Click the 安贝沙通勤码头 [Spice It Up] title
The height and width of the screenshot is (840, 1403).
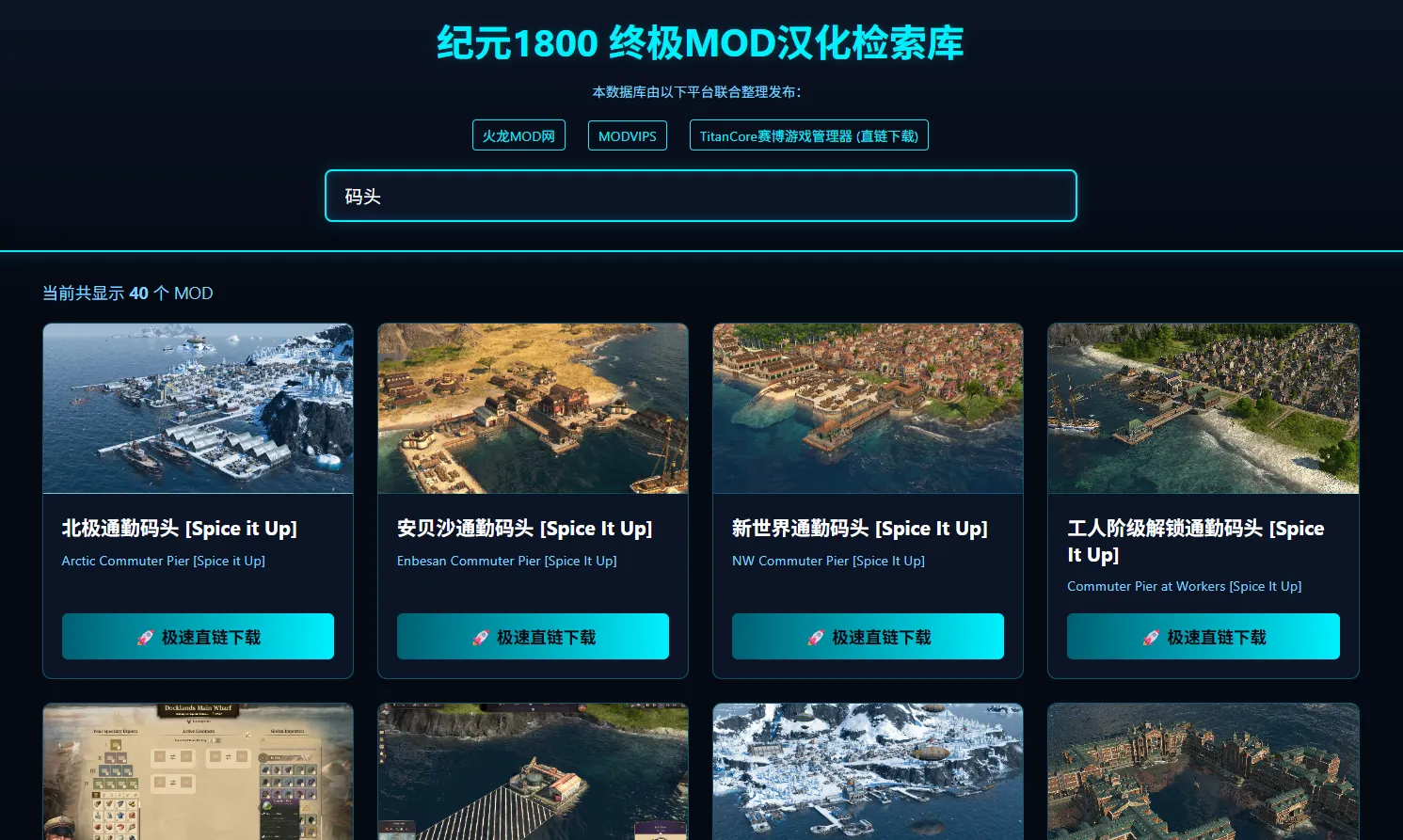[524, 529]
